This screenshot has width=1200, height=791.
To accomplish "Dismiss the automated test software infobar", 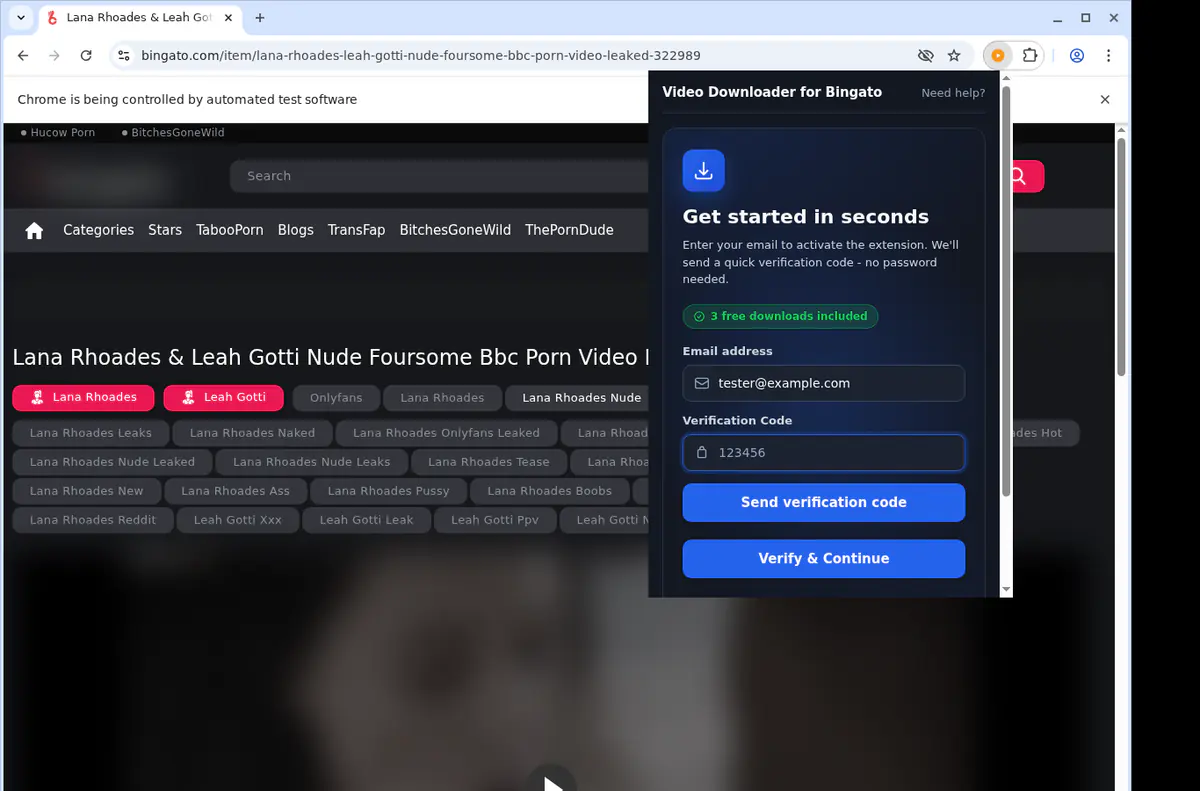I will coord(1105,100).
